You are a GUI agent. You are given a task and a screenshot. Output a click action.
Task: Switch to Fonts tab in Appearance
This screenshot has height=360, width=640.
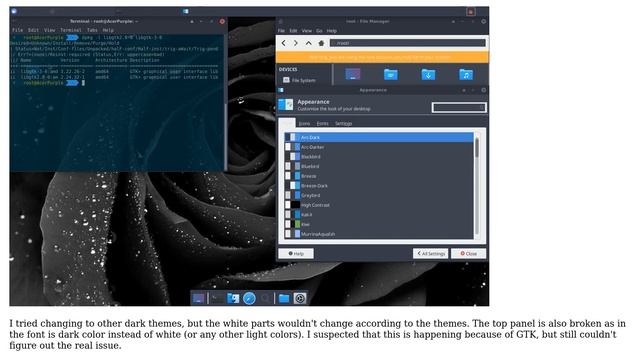coord(322,123)
